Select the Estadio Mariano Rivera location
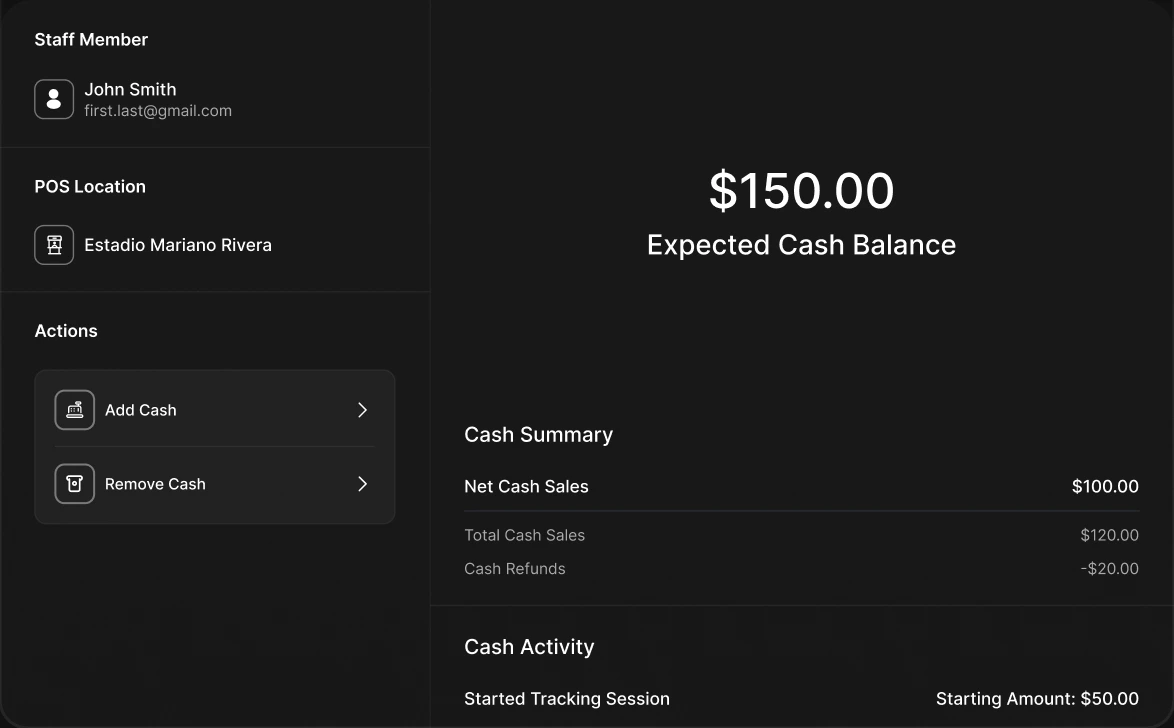1174x728 pixels. click(x=178, y=245)
